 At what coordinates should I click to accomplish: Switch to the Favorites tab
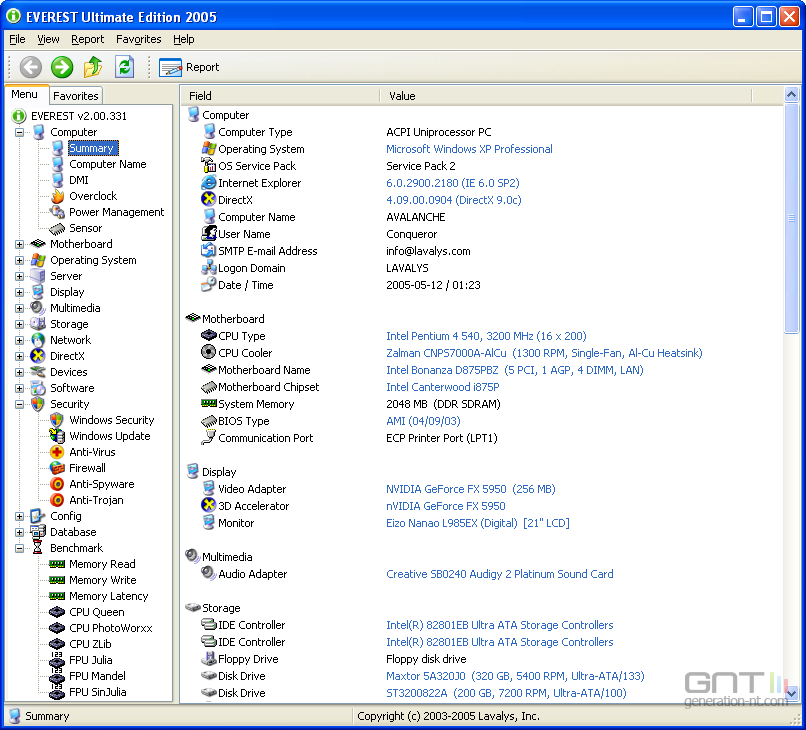coord(76,96)
